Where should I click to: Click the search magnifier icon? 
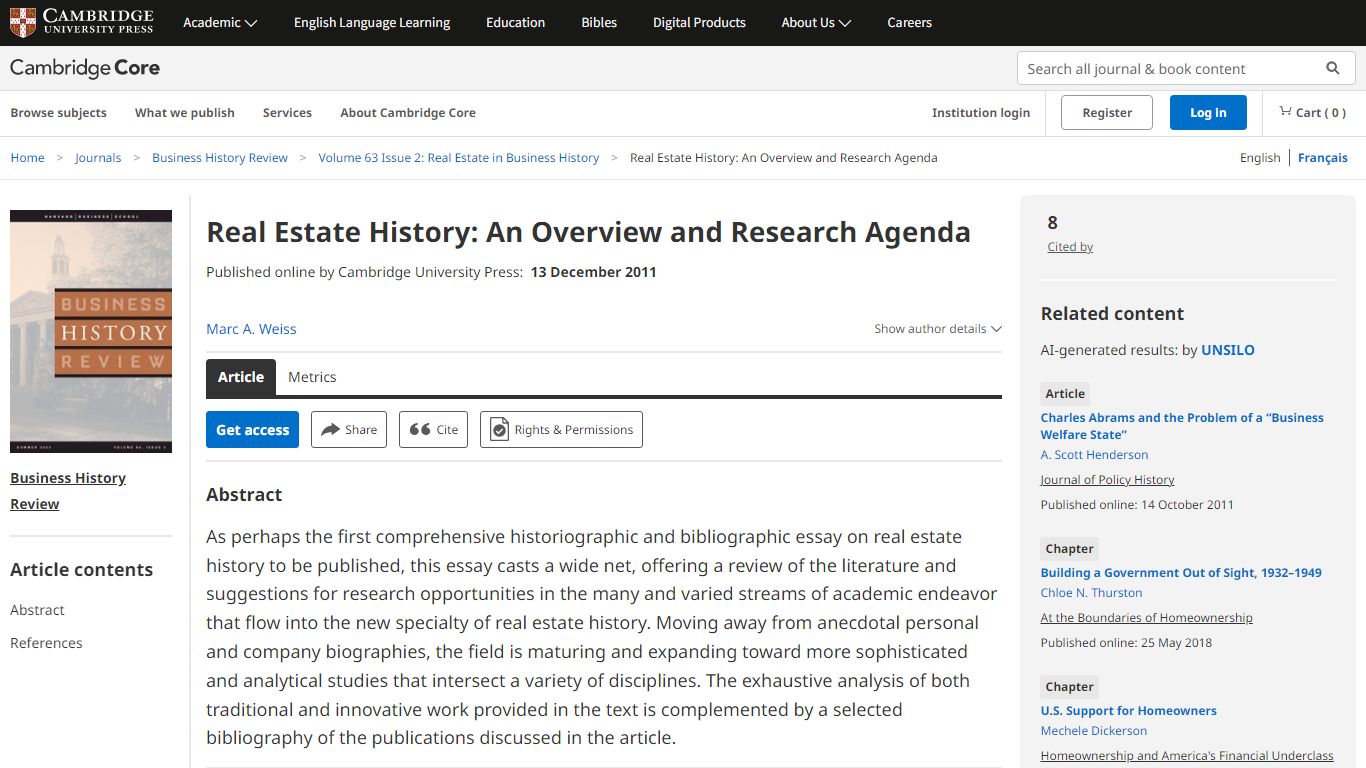click(x=1332, y=68)
